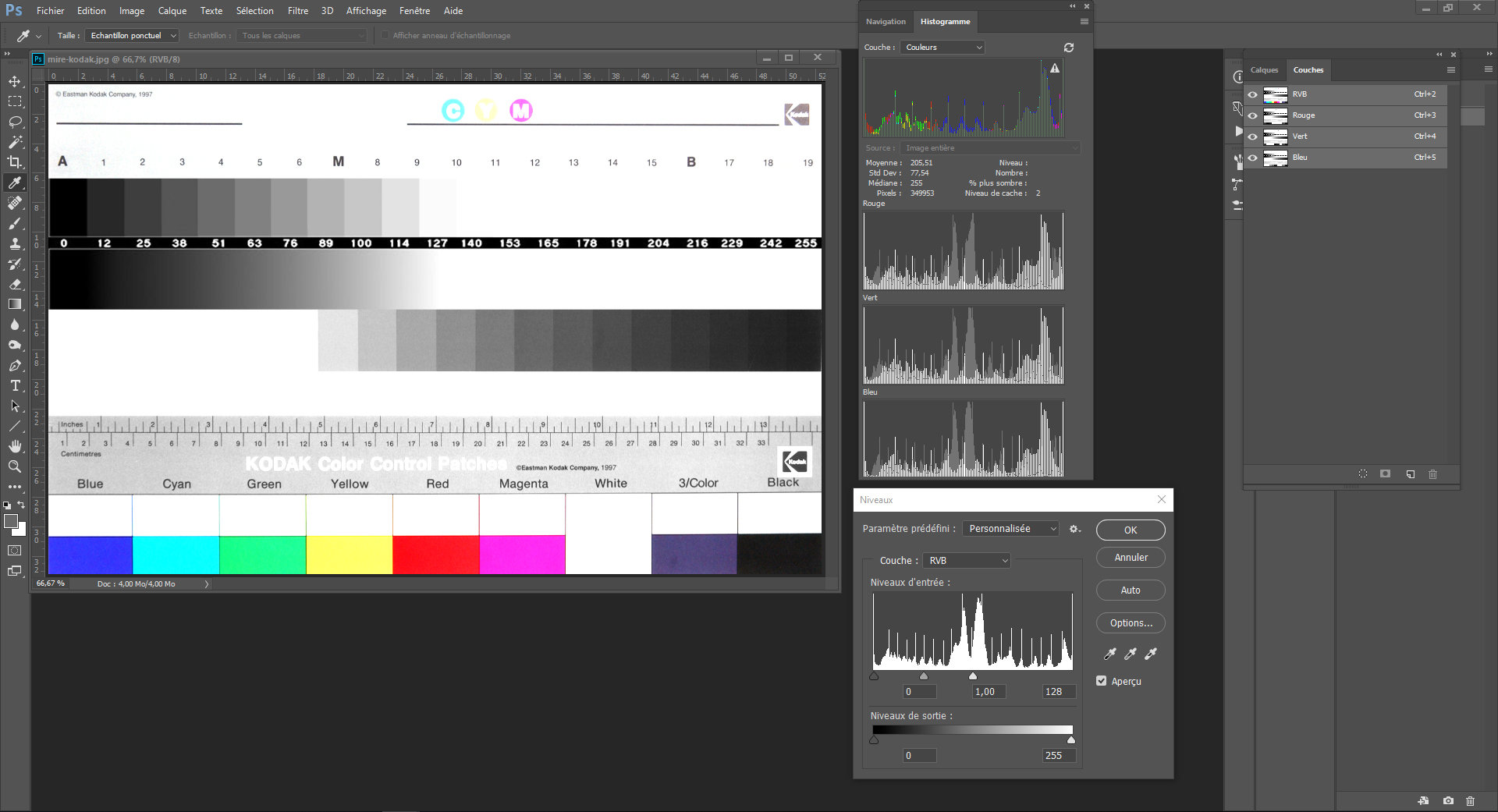Refresh the histogram with the circular arrows icon

(1069, 48)
